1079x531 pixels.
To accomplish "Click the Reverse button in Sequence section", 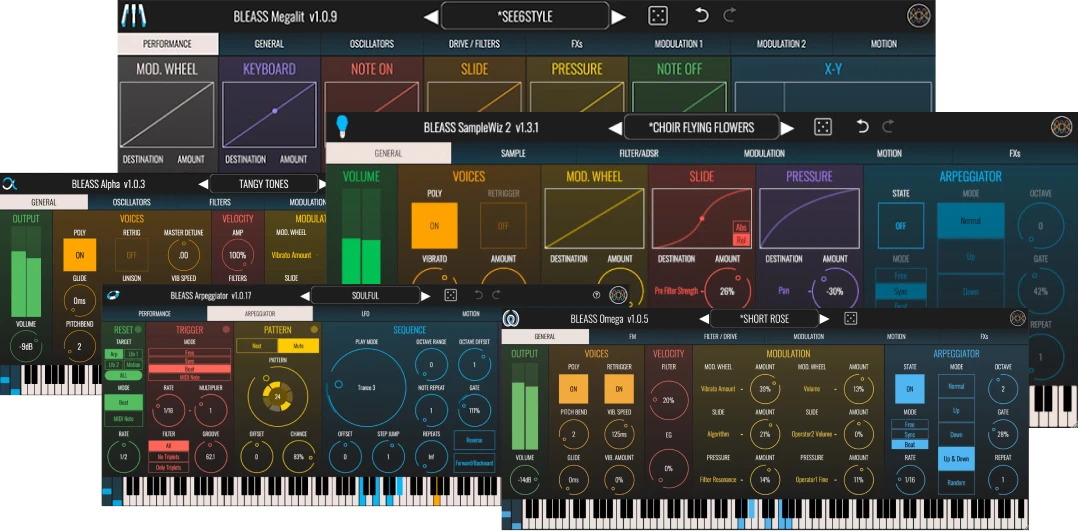I will (474, 439).
